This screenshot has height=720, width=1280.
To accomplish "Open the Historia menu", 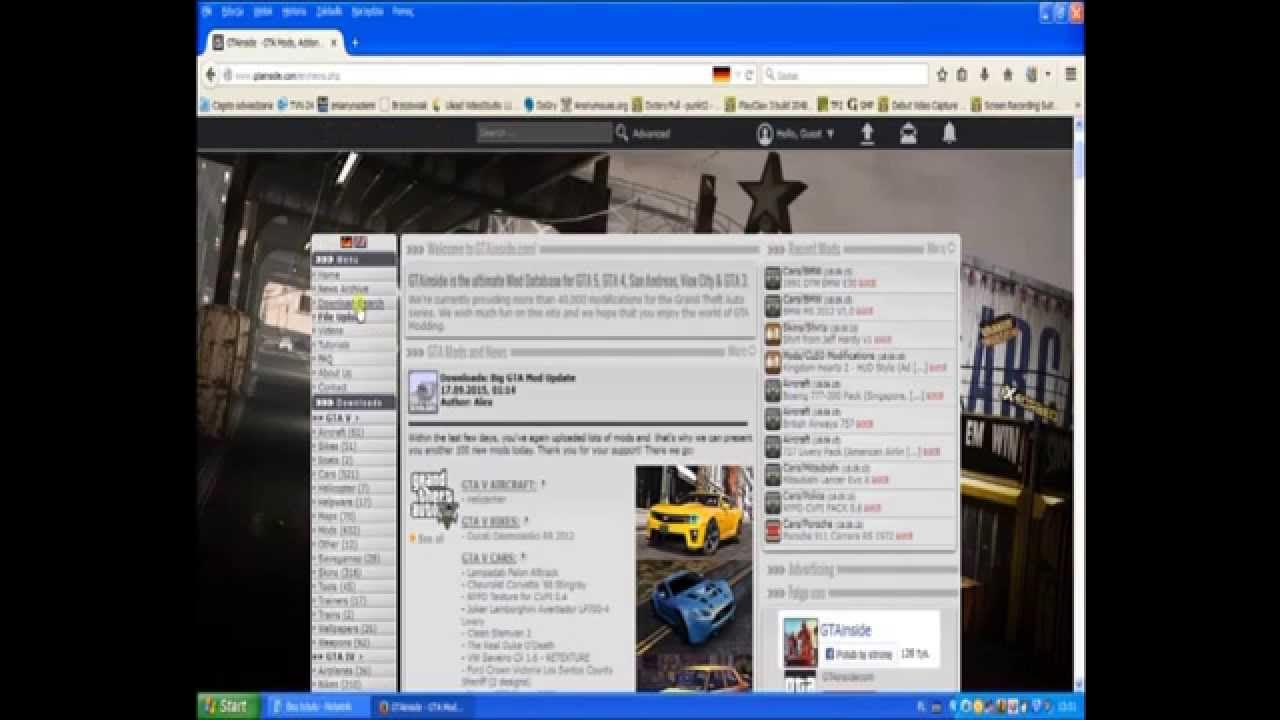I will (294, 11).
